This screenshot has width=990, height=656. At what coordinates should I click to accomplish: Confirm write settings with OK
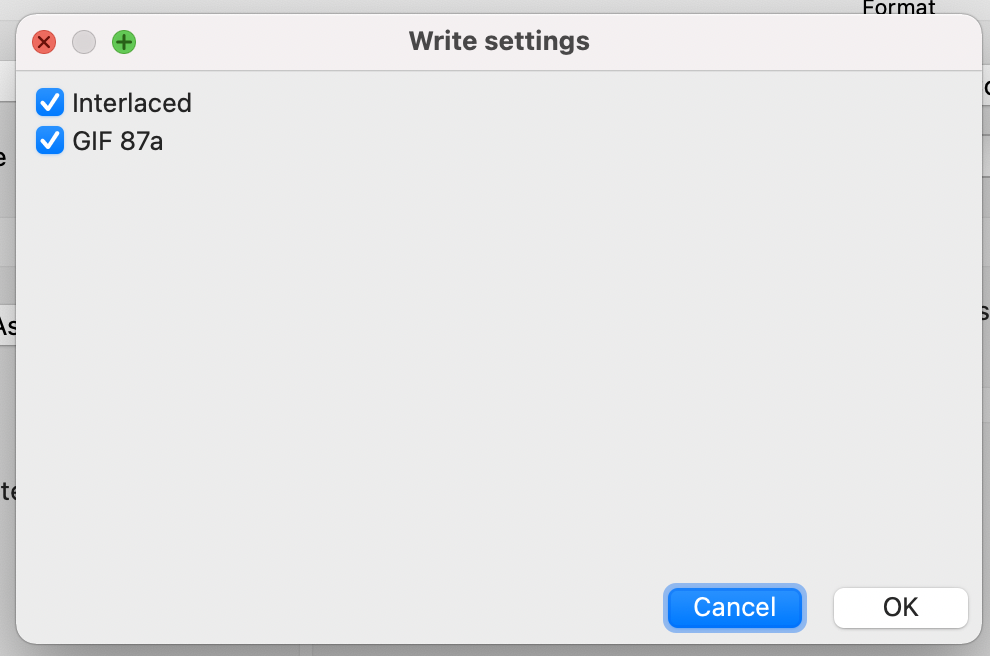[900, 607]
